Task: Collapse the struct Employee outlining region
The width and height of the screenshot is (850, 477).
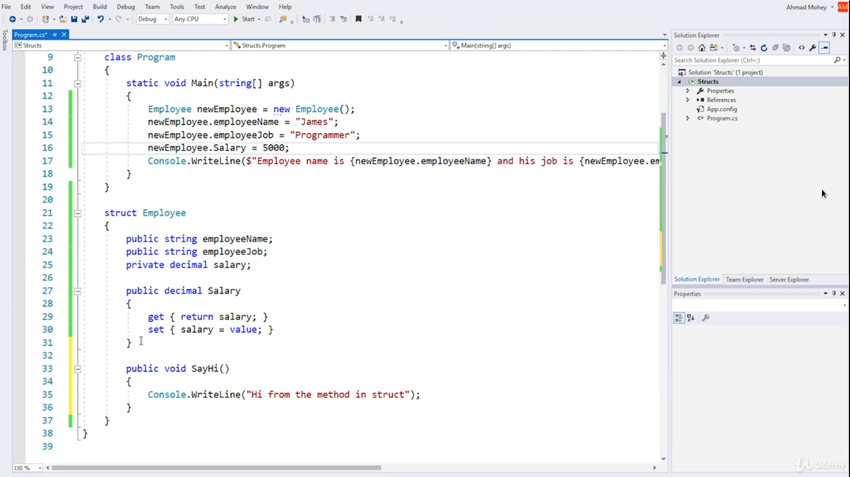Action: [78, 213]
